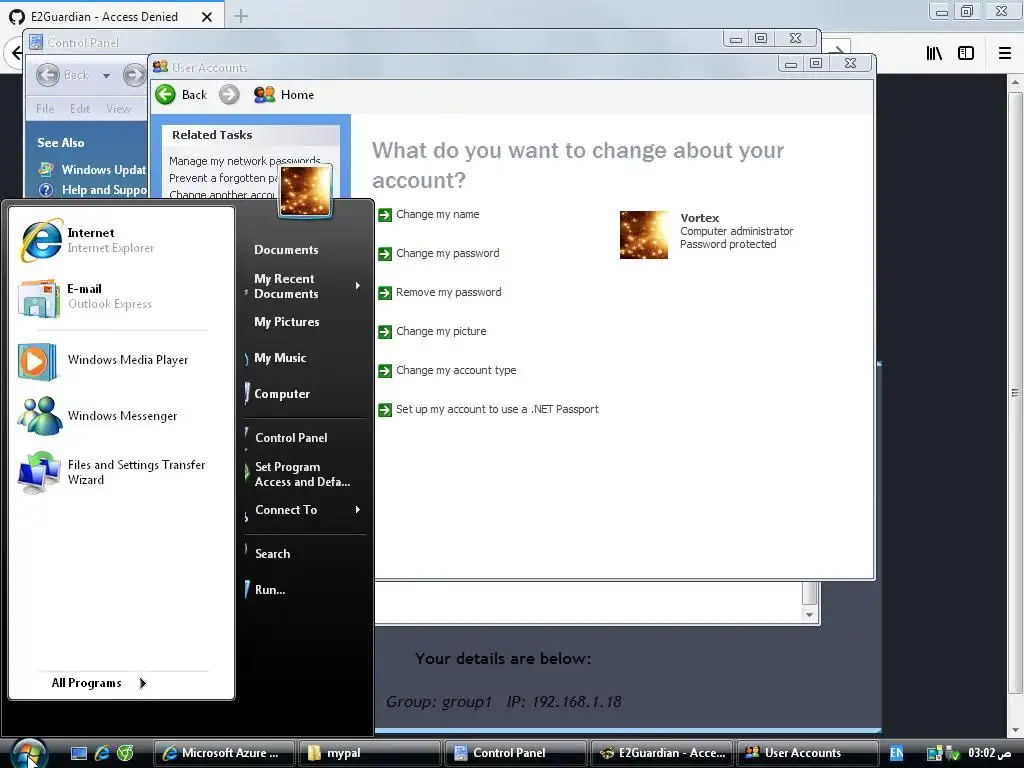Open Run... dialog
This screenshot has width=1024, height=768.
[x=270, y=590]
